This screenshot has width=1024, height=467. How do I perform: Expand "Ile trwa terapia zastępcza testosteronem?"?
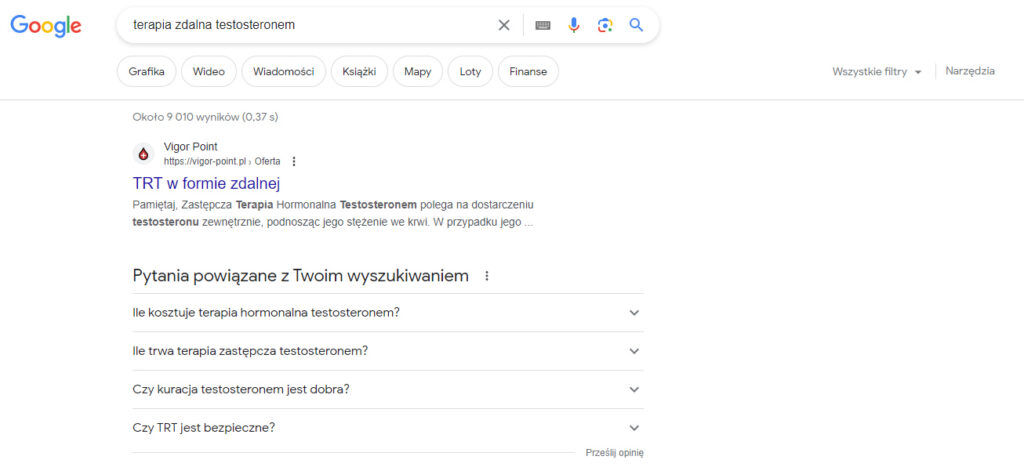point(387,351)
